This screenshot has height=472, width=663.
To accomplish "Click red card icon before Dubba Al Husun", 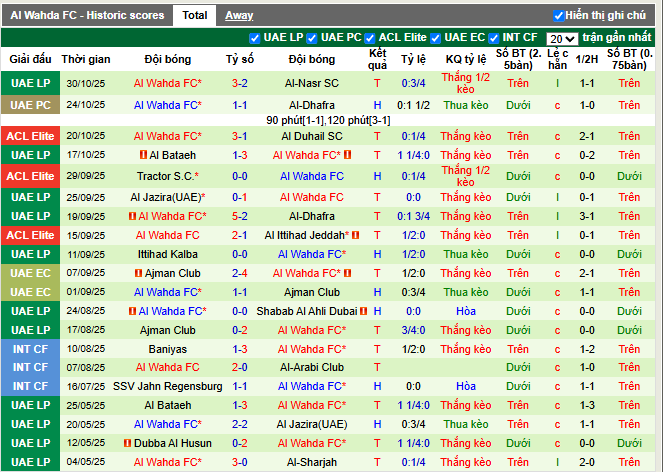I will [x=127, y=443].
